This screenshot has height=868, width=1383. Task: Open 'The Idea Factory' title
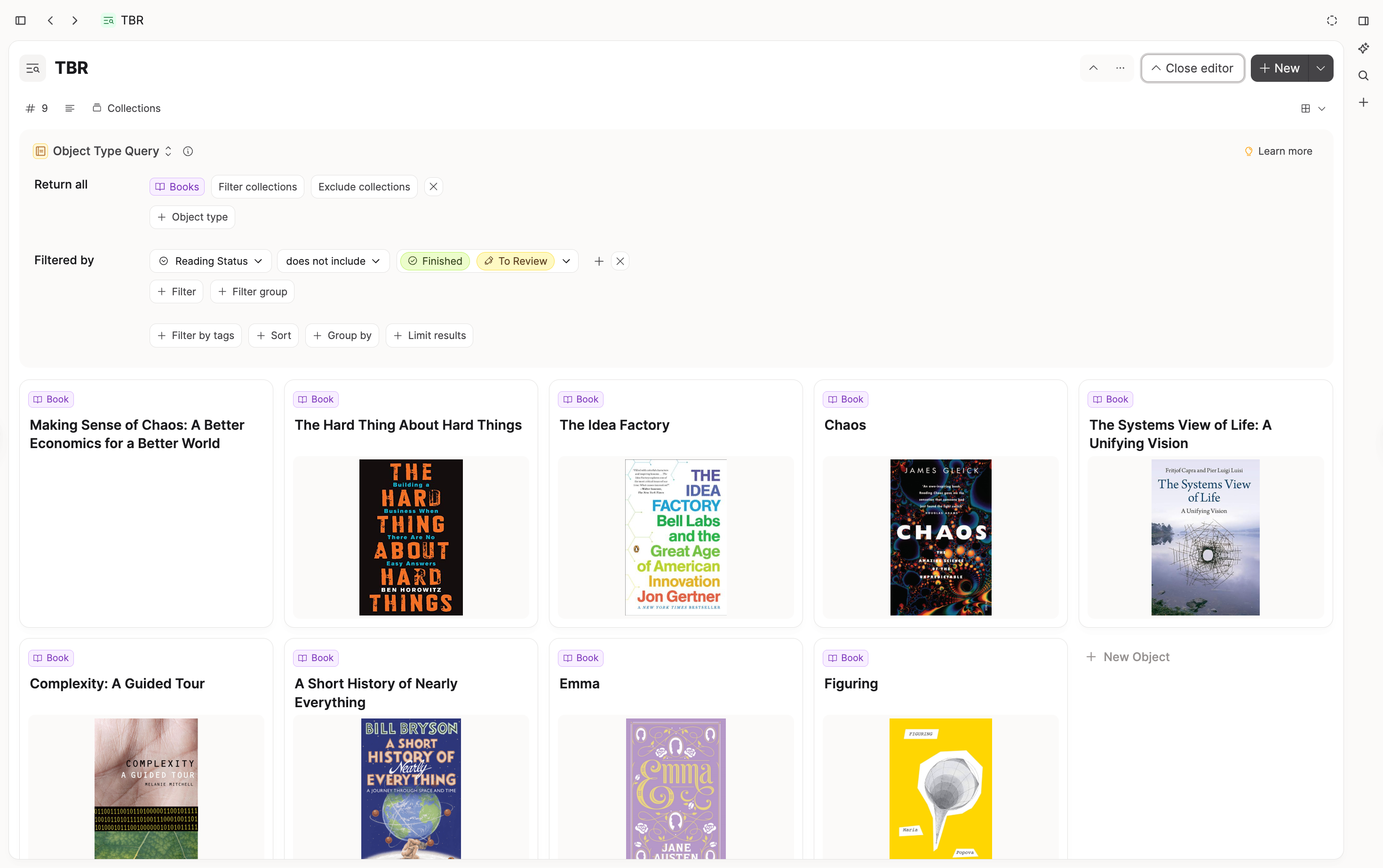[x=614, y=425]
